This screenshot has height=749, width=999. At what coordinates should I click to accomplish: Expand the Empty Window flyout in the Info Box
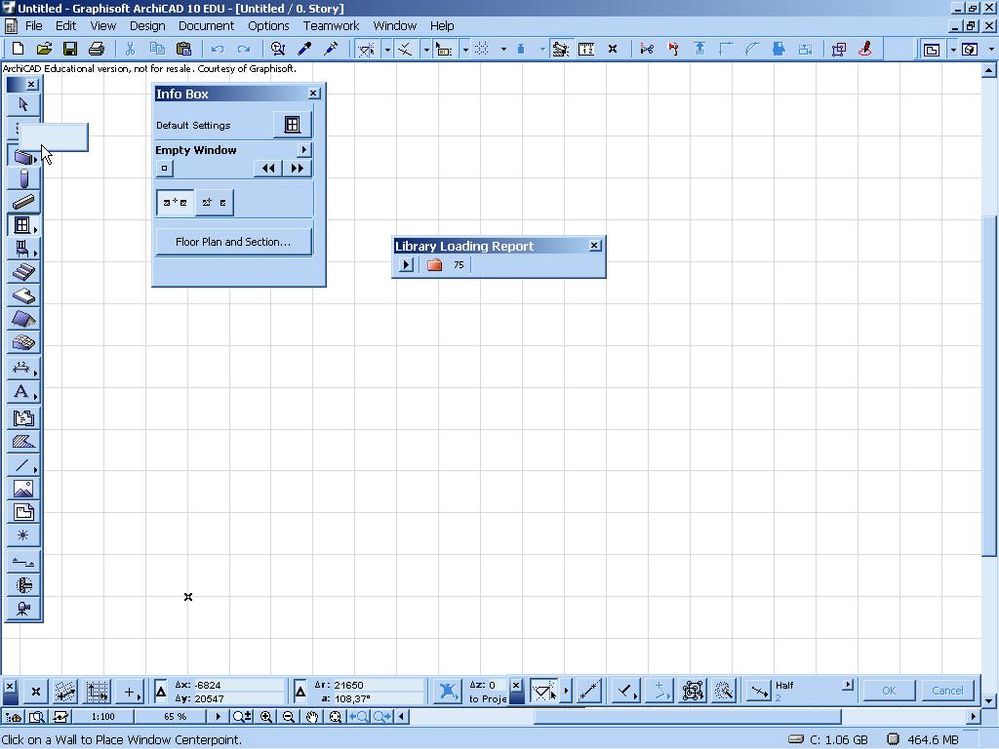coord(307,150)
